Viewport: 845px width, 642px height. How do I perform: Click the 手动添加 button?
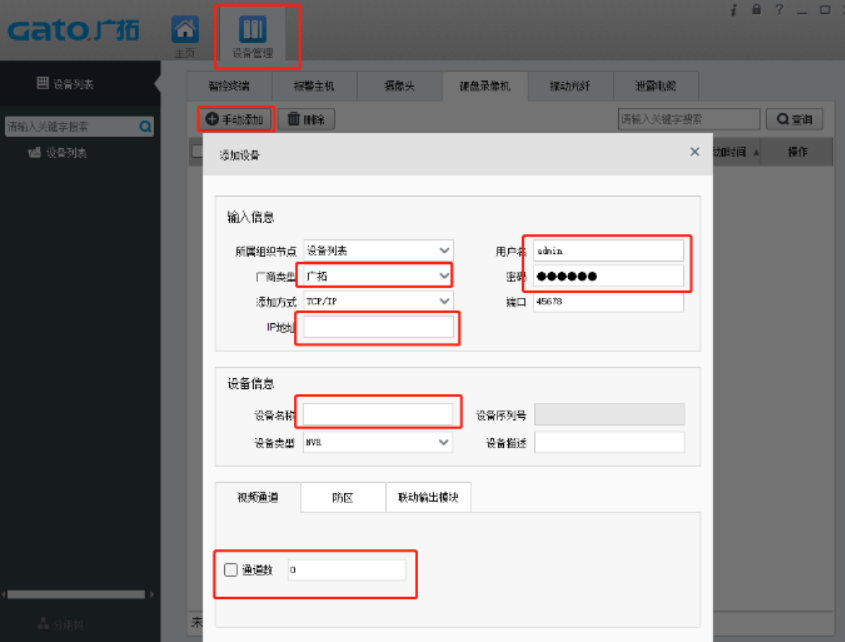pos(236,118)
